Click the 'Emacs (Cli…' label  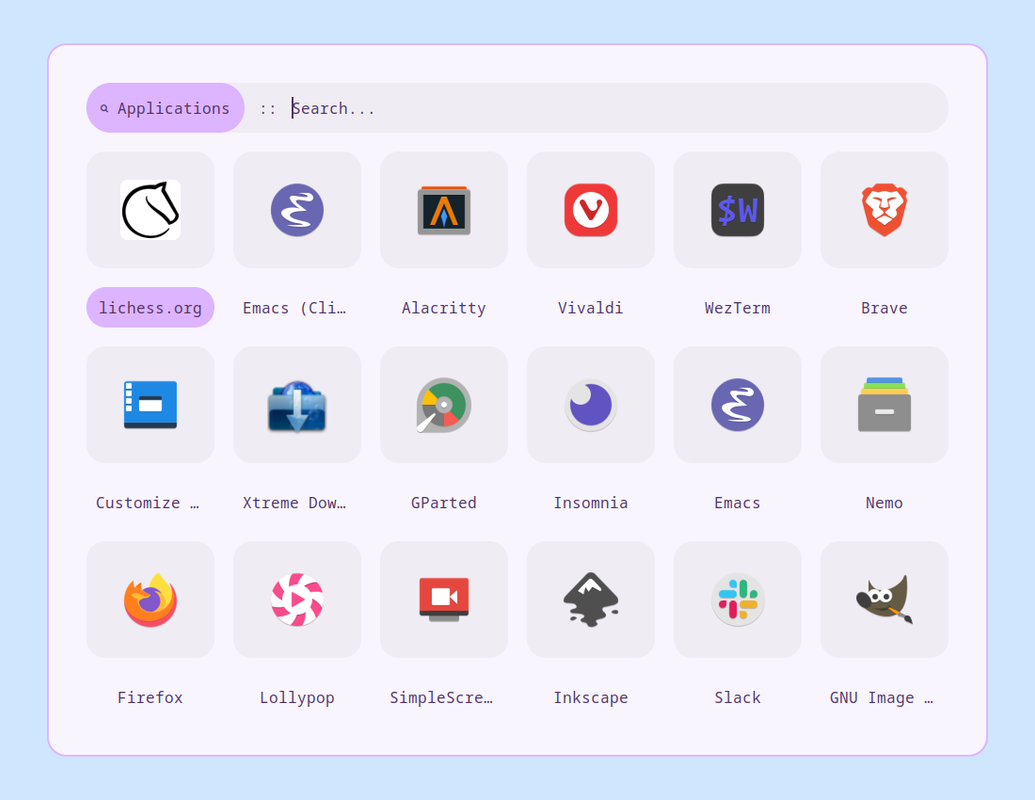(294, 308)
